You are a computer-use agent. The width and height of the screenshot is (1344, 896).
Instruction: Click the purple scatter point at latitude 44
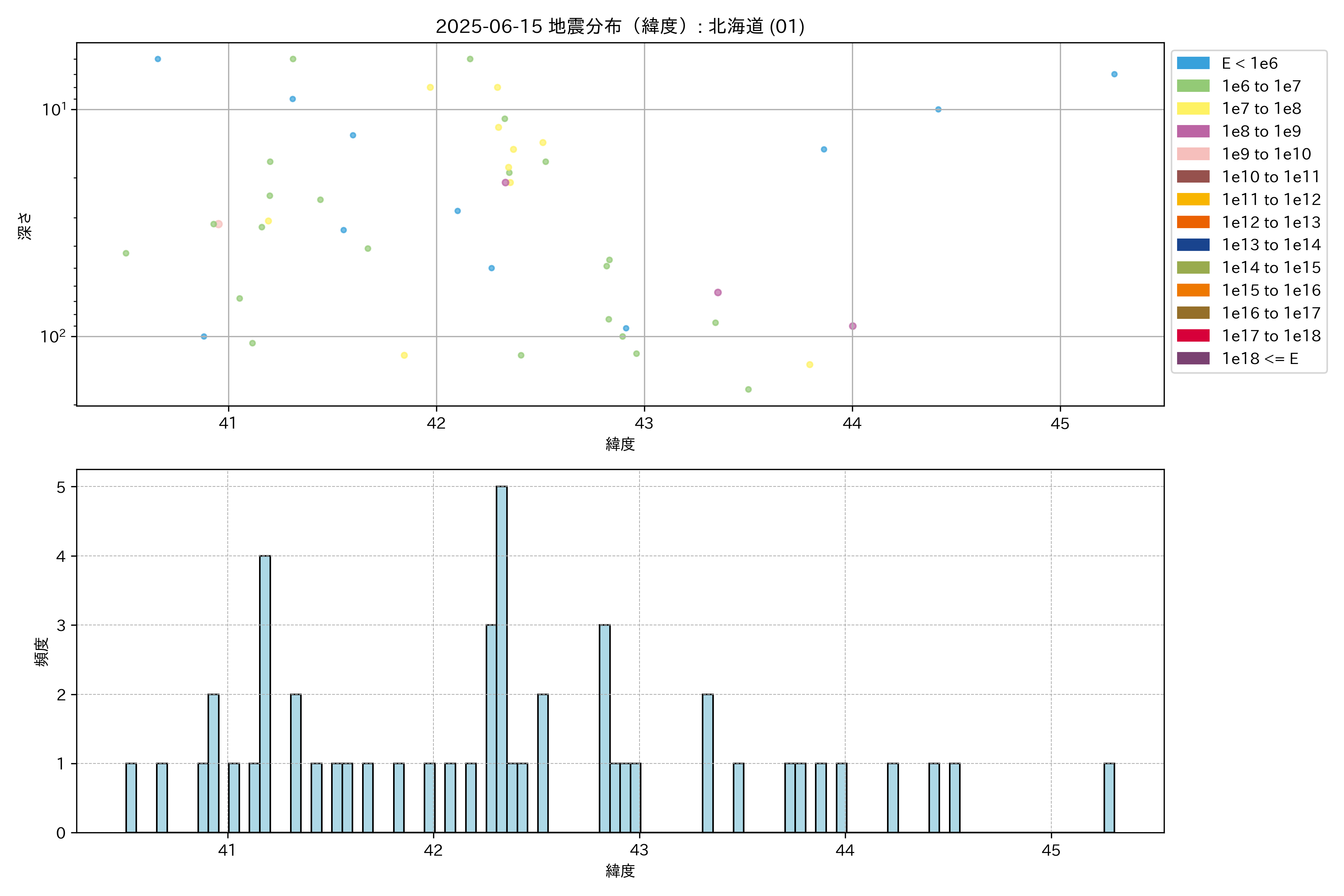click(x=853, y=326)
